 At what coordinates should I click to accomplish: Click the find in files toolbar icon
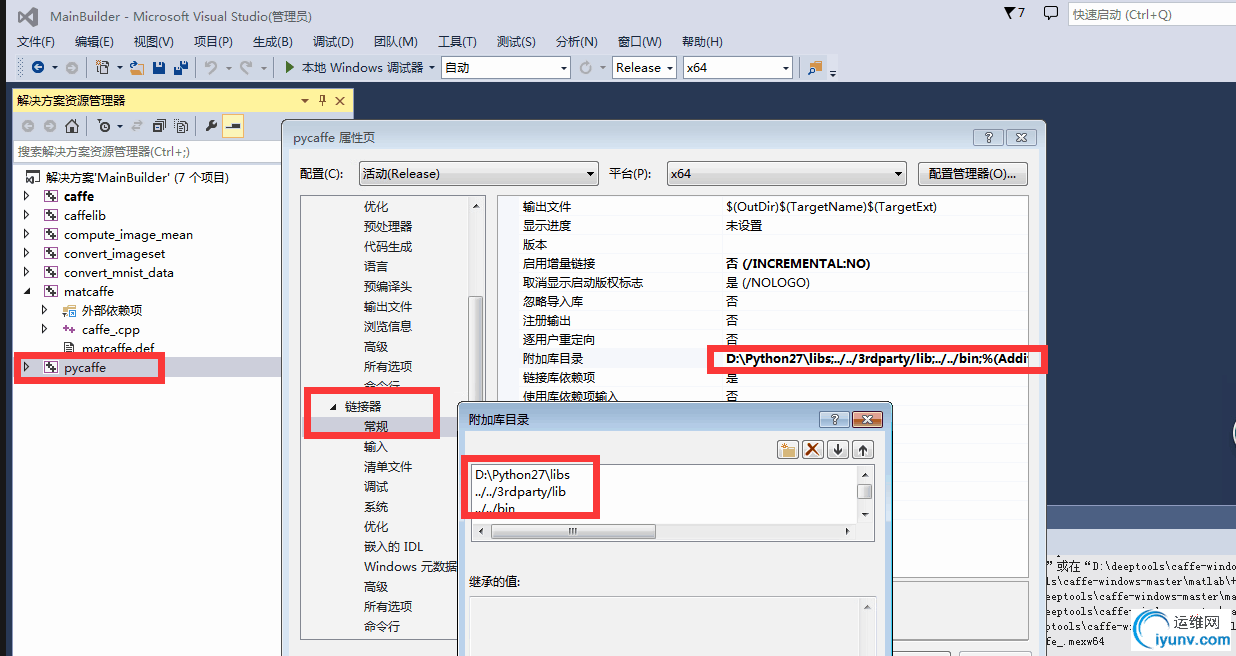click(814, 67)
